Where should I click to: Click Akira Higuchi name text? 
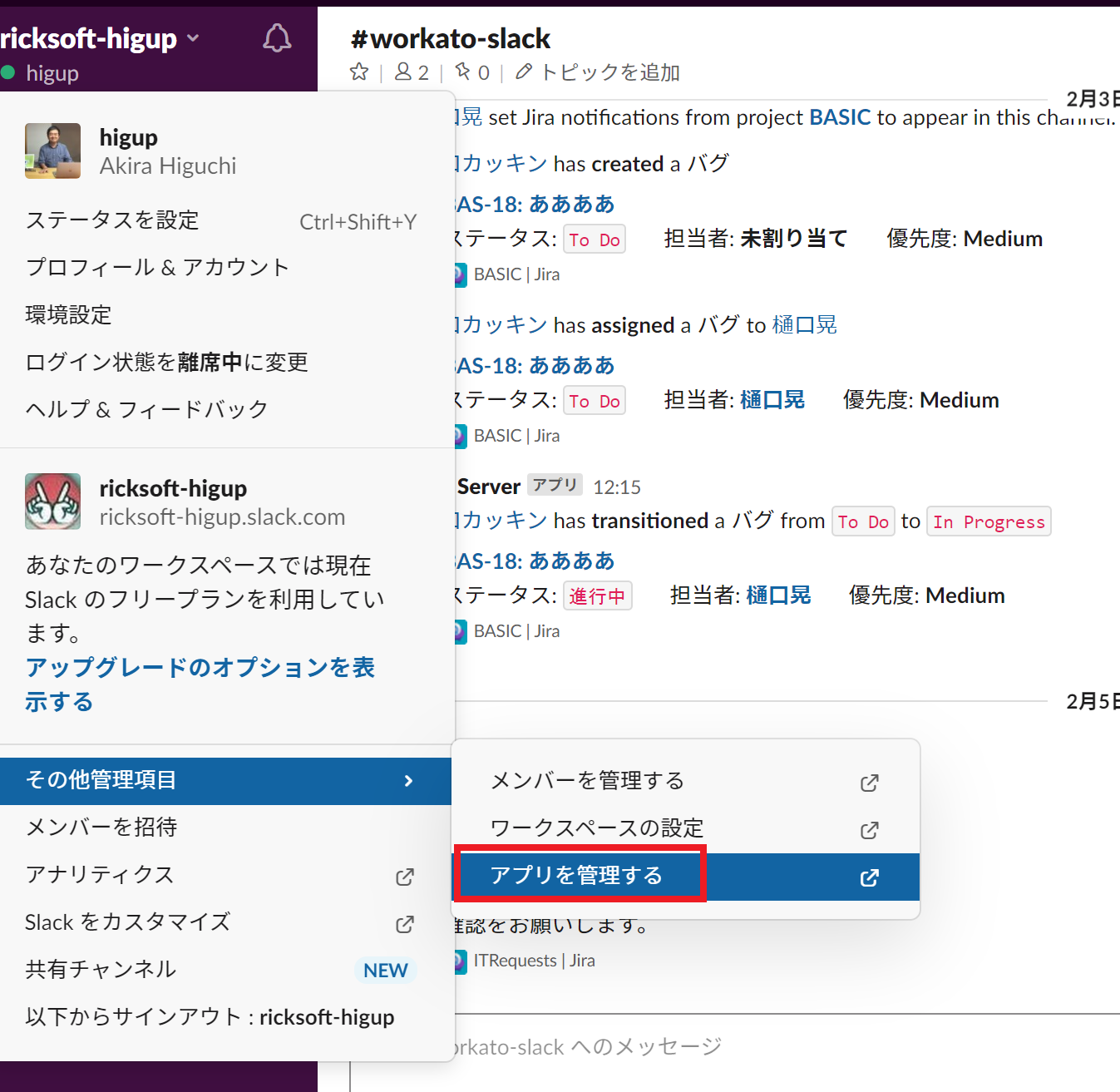(x=168, y=166)
